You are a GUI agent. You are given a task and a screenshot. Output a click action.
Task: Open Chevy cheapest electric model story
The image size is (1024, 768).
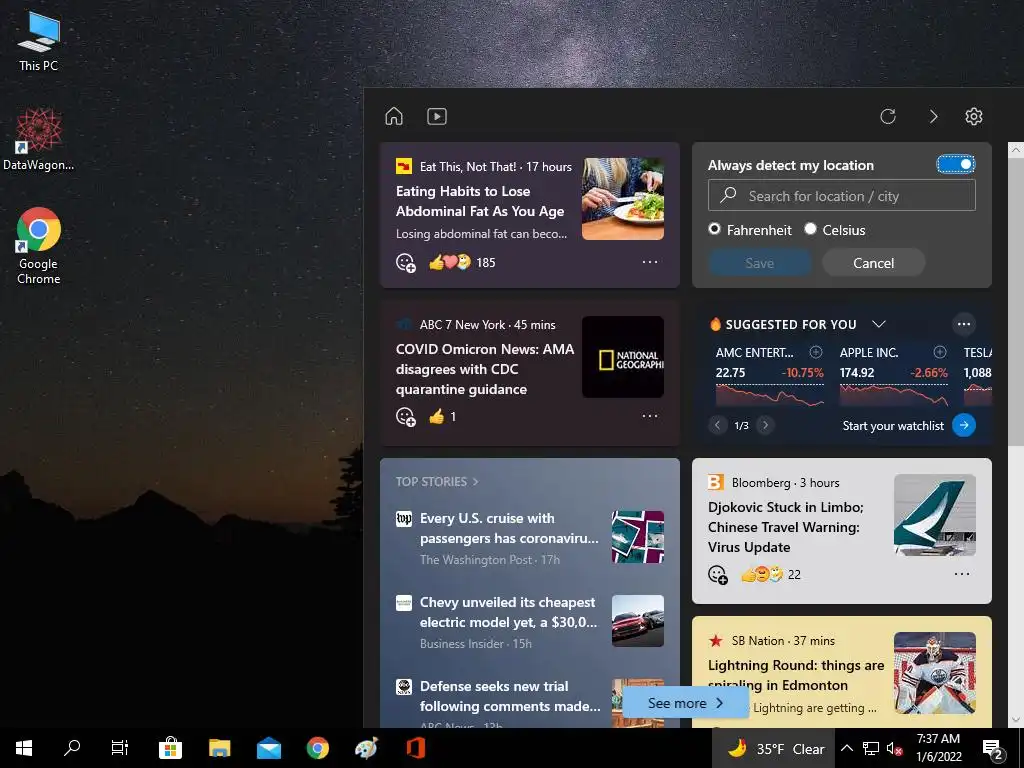(509, 612)
